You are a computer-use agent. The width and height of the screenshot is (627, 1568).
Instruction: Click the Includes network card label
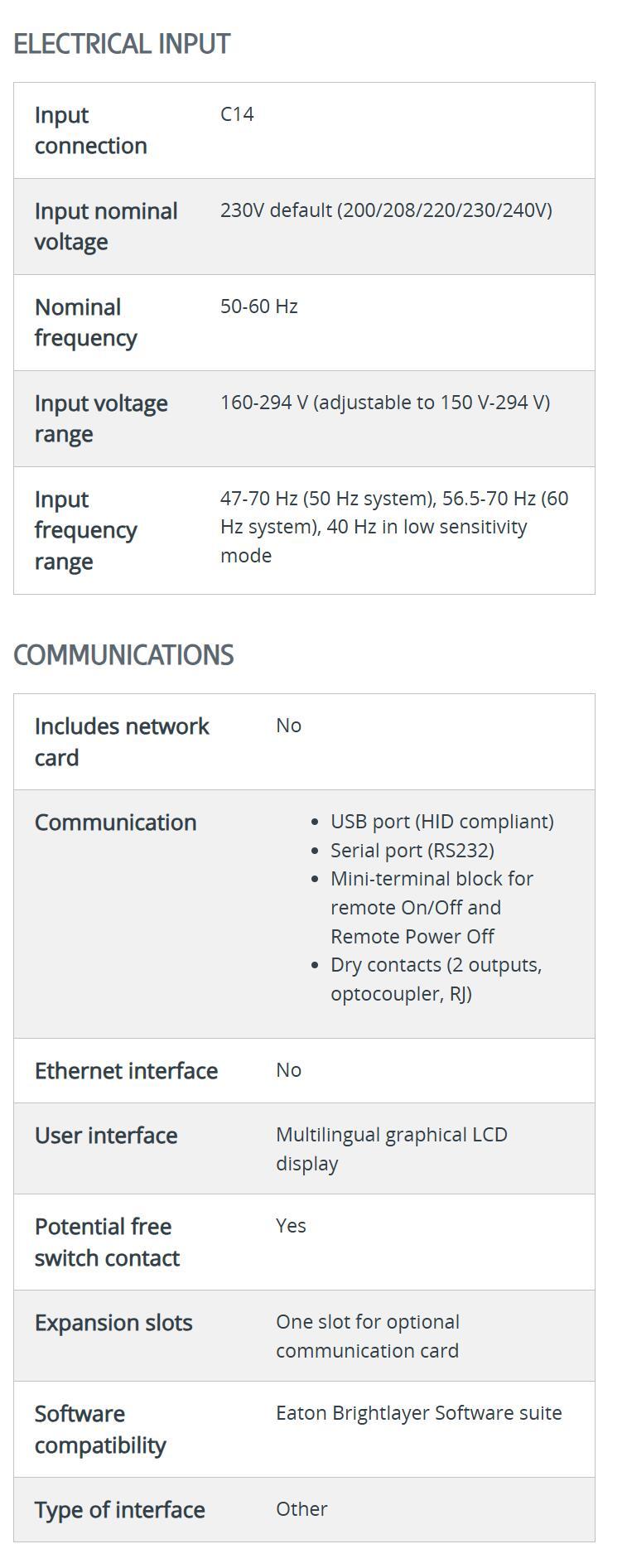121,741
